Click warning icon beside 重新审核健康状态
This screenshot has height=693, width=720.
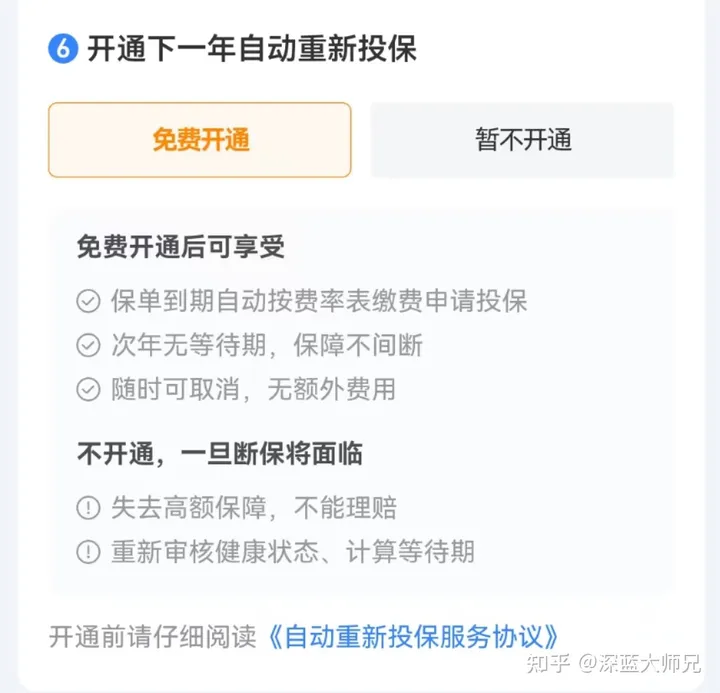88,552
